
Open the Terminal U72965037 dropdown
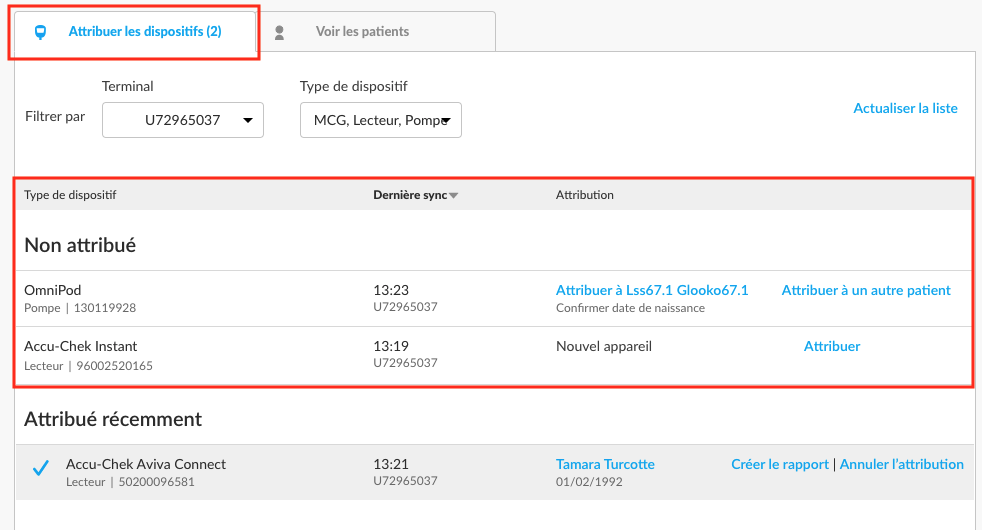(183, 120)
